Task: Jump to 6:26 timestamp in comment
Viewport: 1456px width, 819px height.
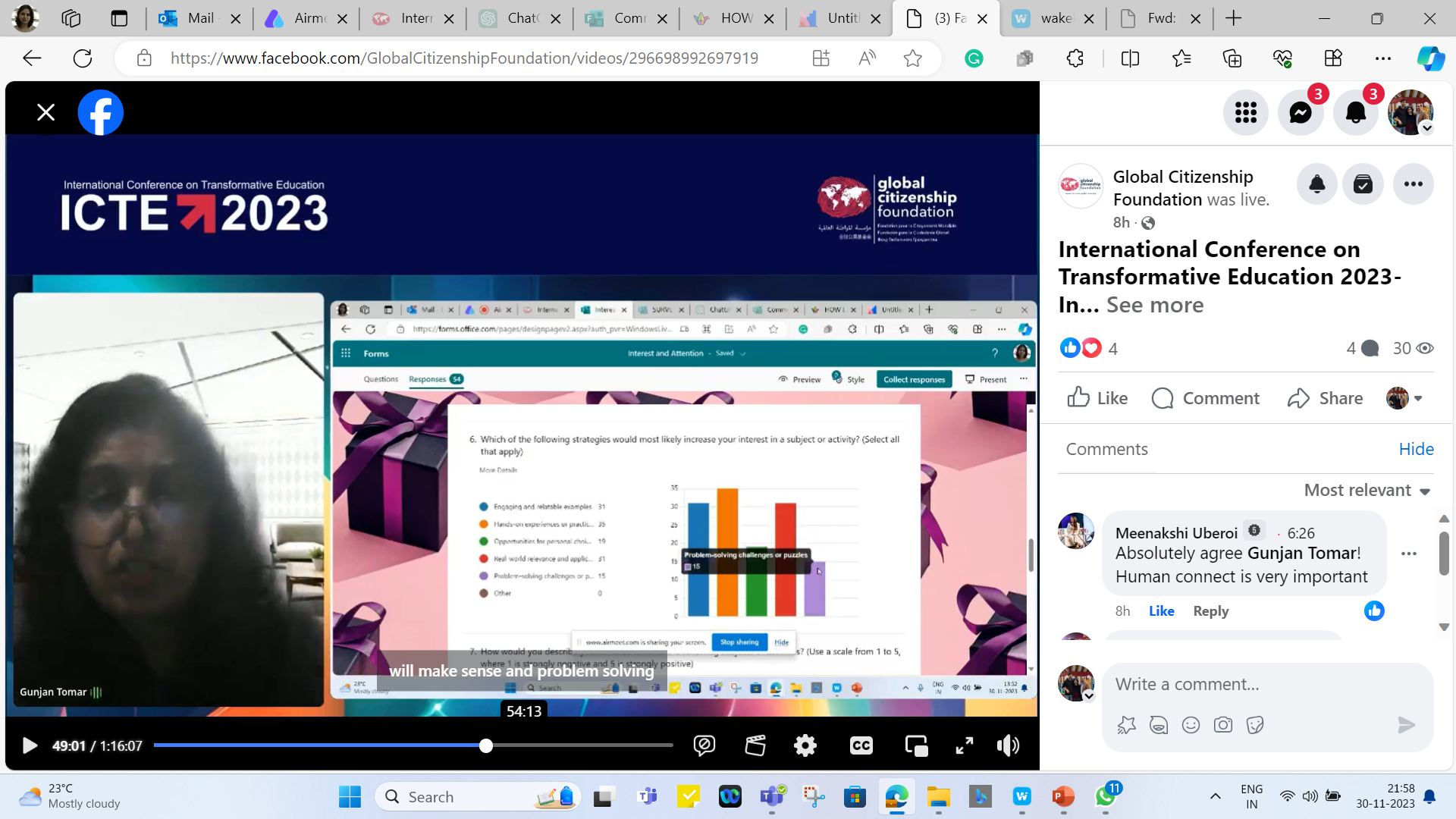Action: point(1301,533)
